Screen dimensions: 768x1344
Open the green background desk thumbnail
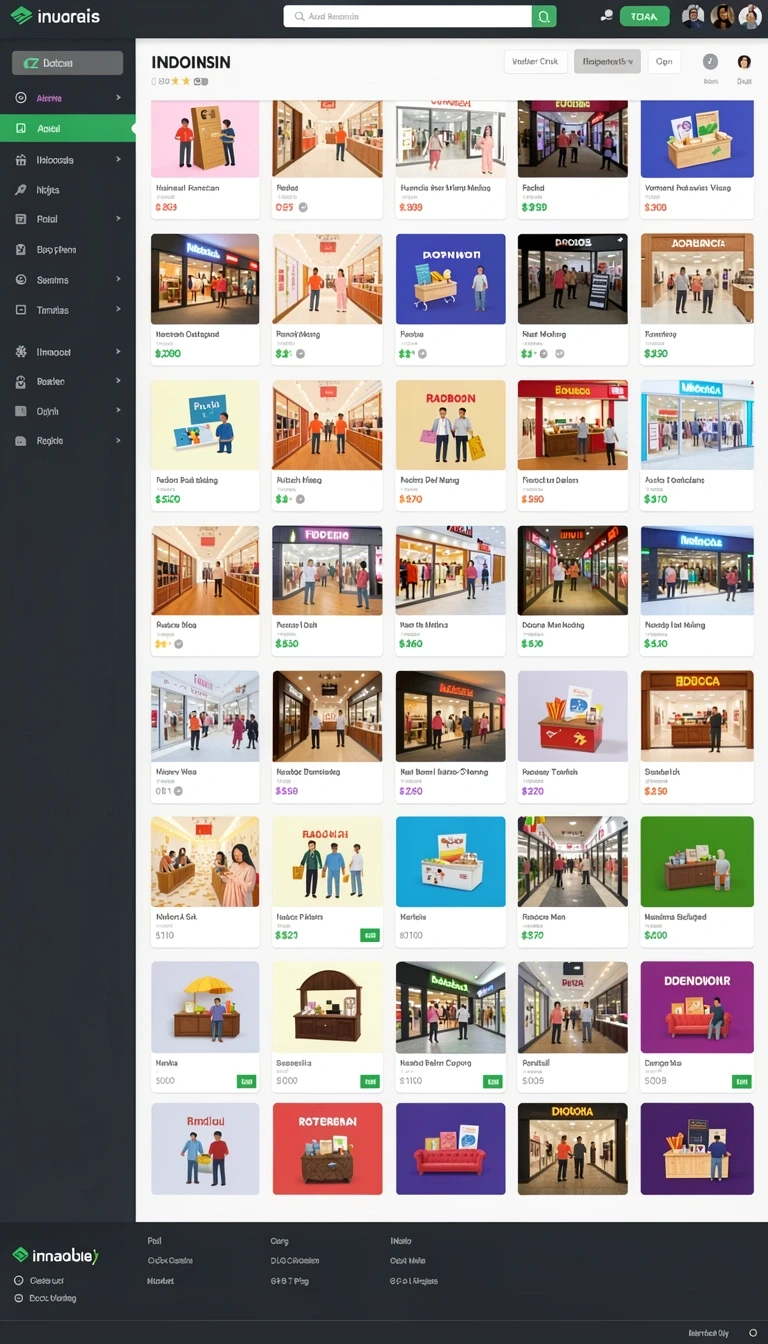coord(697,862)
